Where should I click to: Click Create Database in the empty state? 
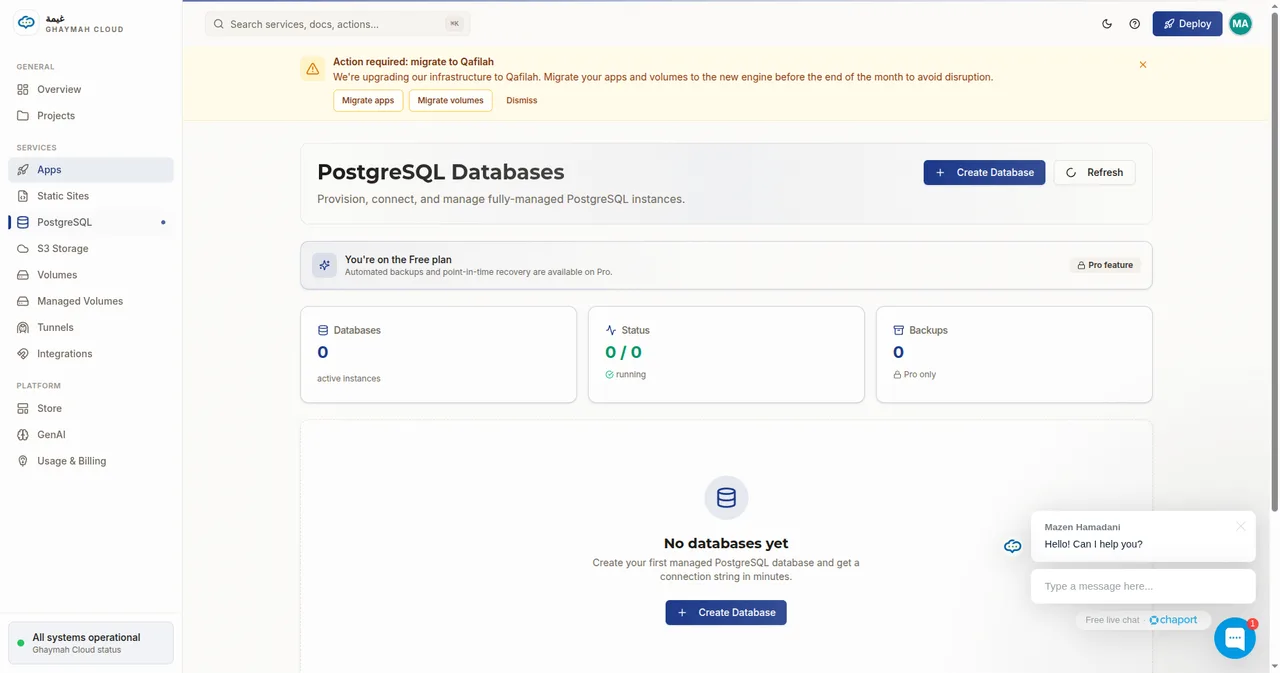726,612
